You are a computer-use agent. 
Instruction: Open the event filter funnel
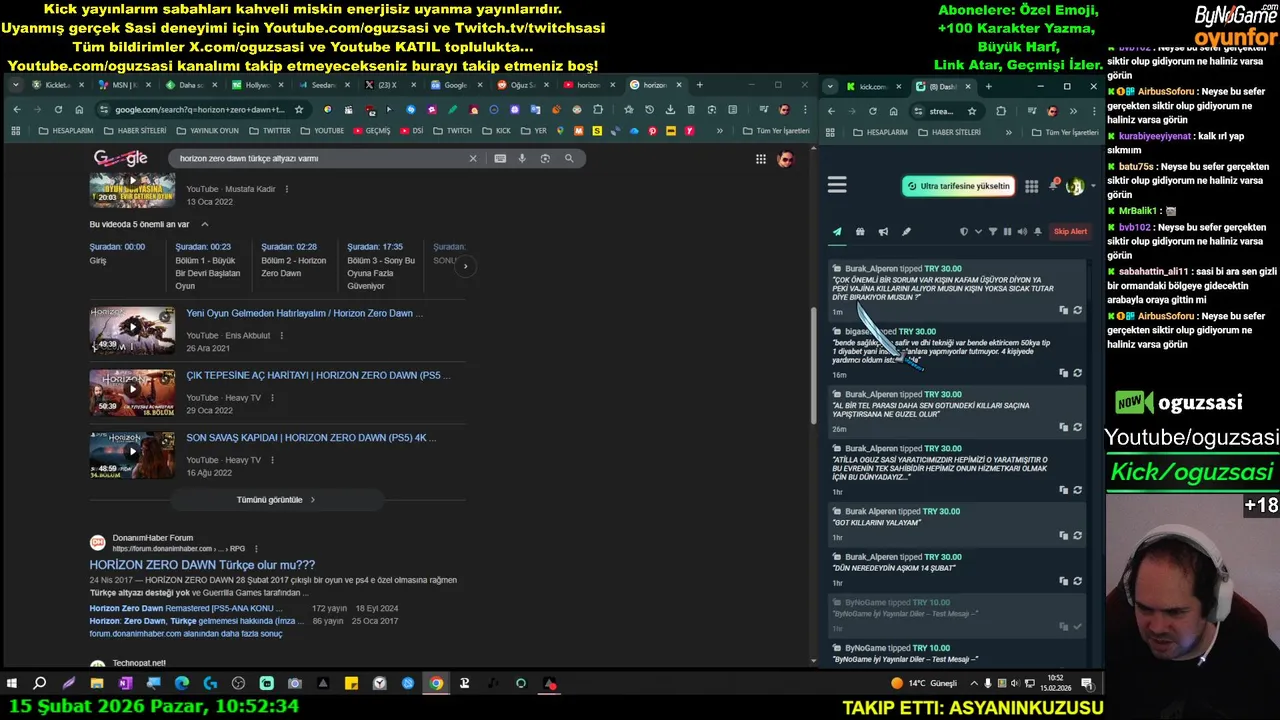coord(993,232)
